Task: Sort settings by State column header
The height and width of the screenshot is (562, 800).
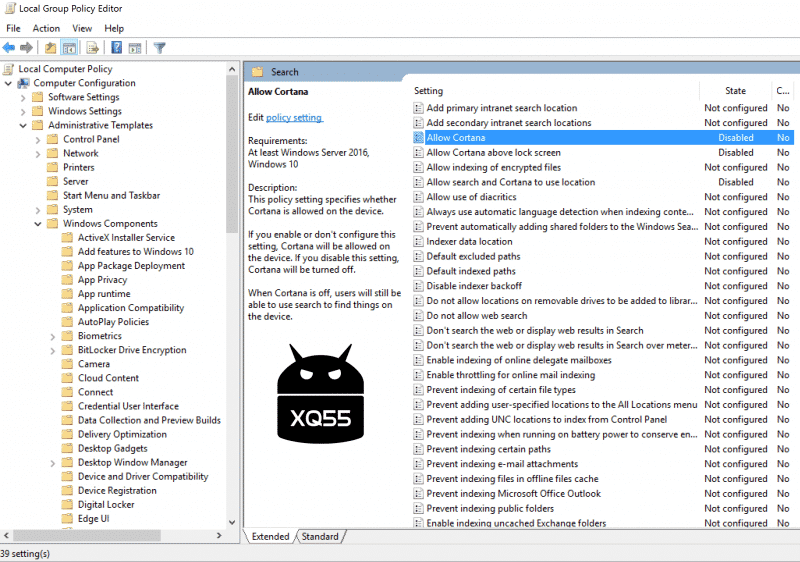Action: [x=735, y=91]
